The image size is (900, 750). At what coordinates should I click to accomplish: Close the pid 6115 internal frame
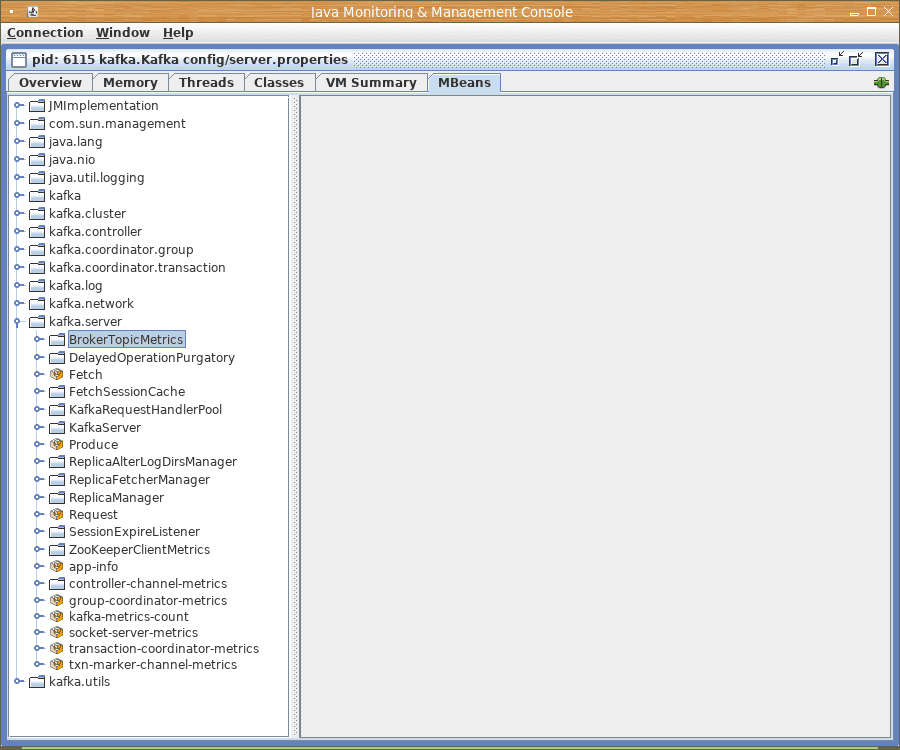coord(882,59)
